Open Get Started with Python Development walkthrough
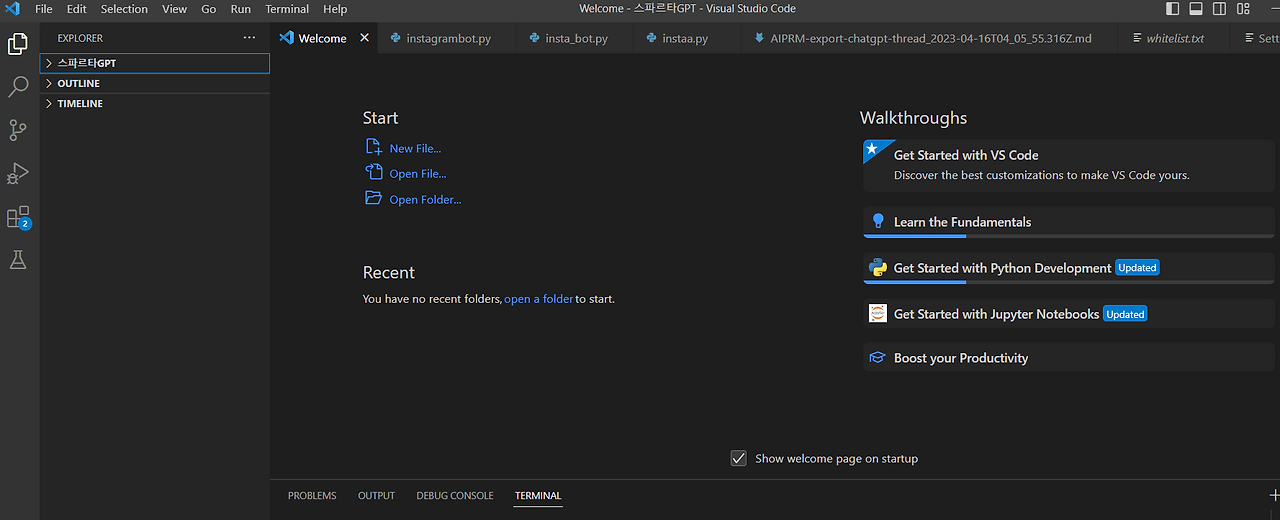This screenshot has height=520, width=1280. pos(1071,268)
